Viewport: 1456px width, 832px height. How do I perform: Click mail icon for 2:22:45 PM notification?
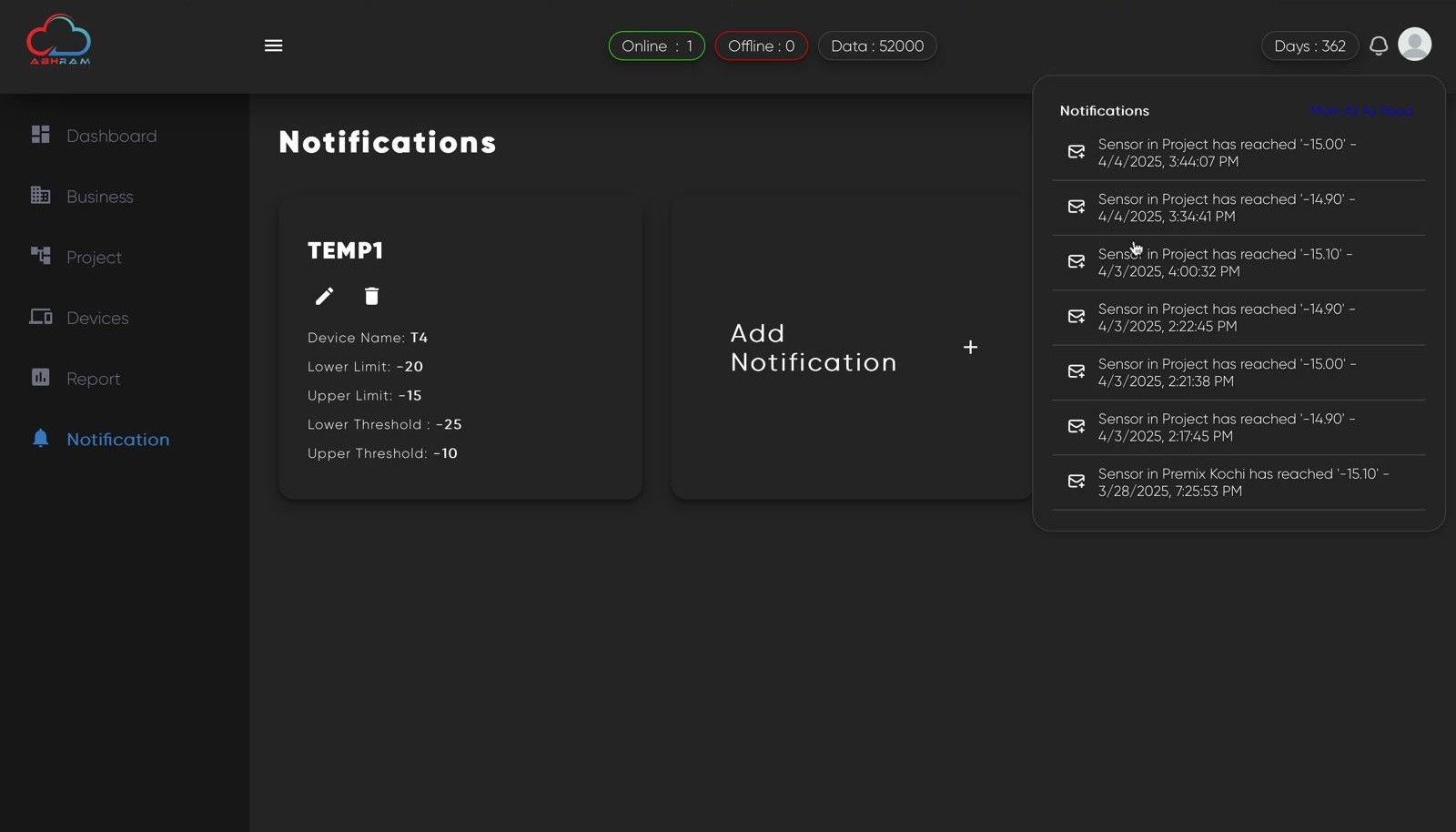click(x=1076, y=317)
